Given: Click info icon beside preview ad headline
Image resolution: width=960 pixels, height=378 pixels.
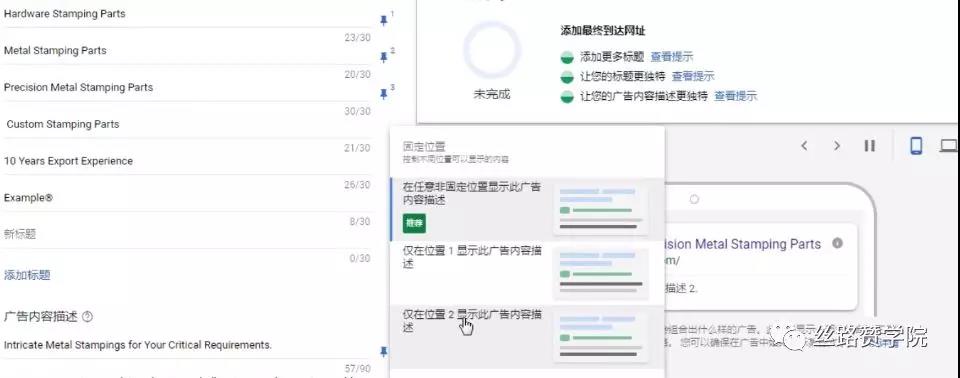Looking at the screenshot, I should [x=838, y=243].
